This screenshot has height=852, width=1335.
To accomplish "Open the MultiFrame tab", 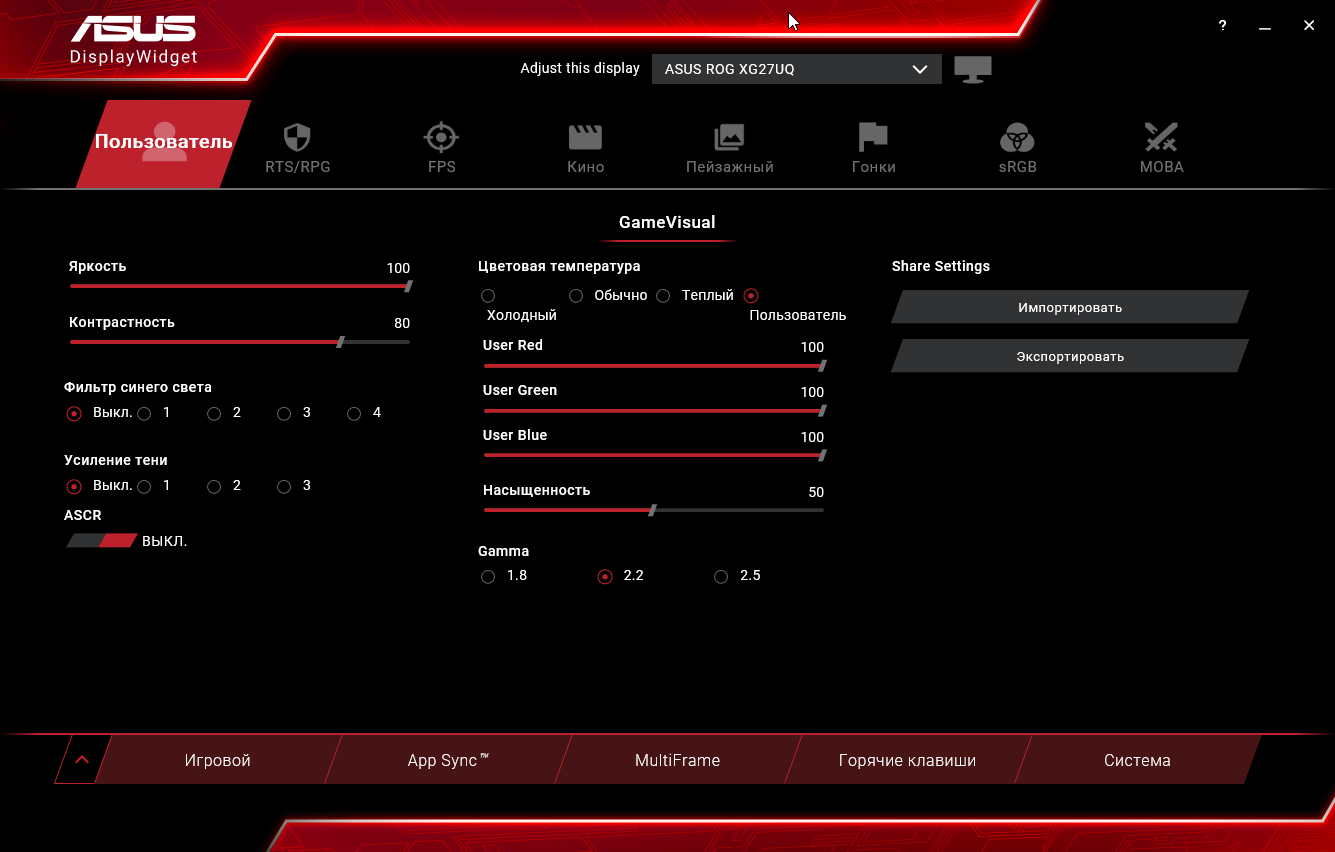I will tap(677, 760).
